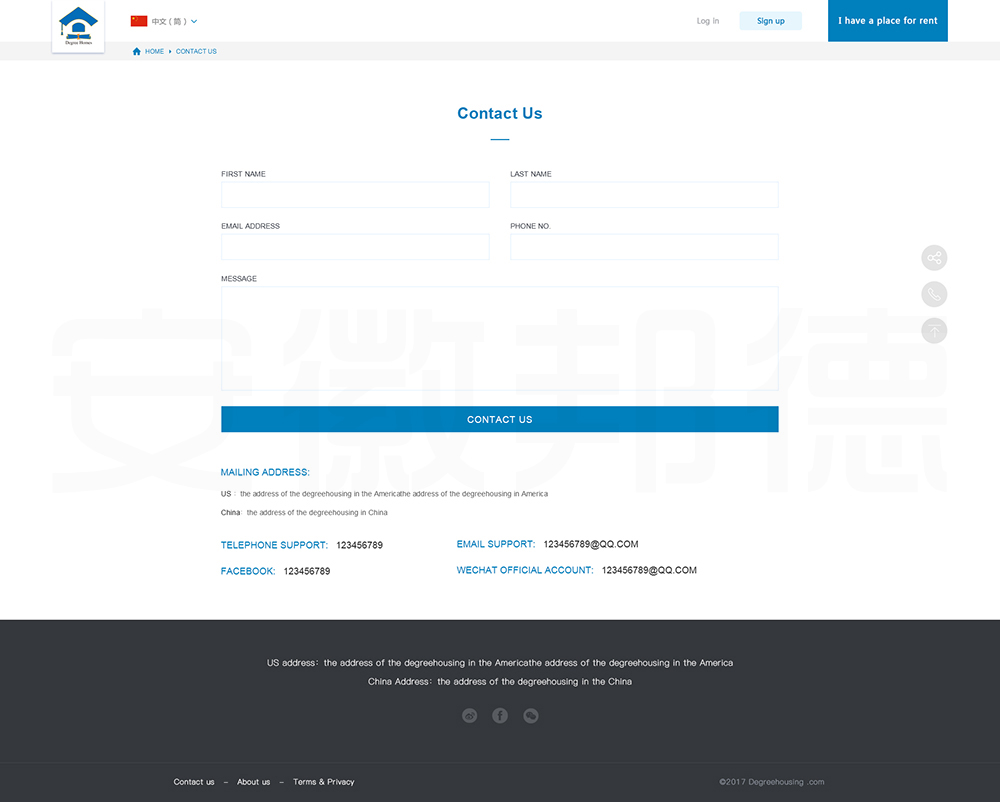Click the Message text area

click(499, 338)
